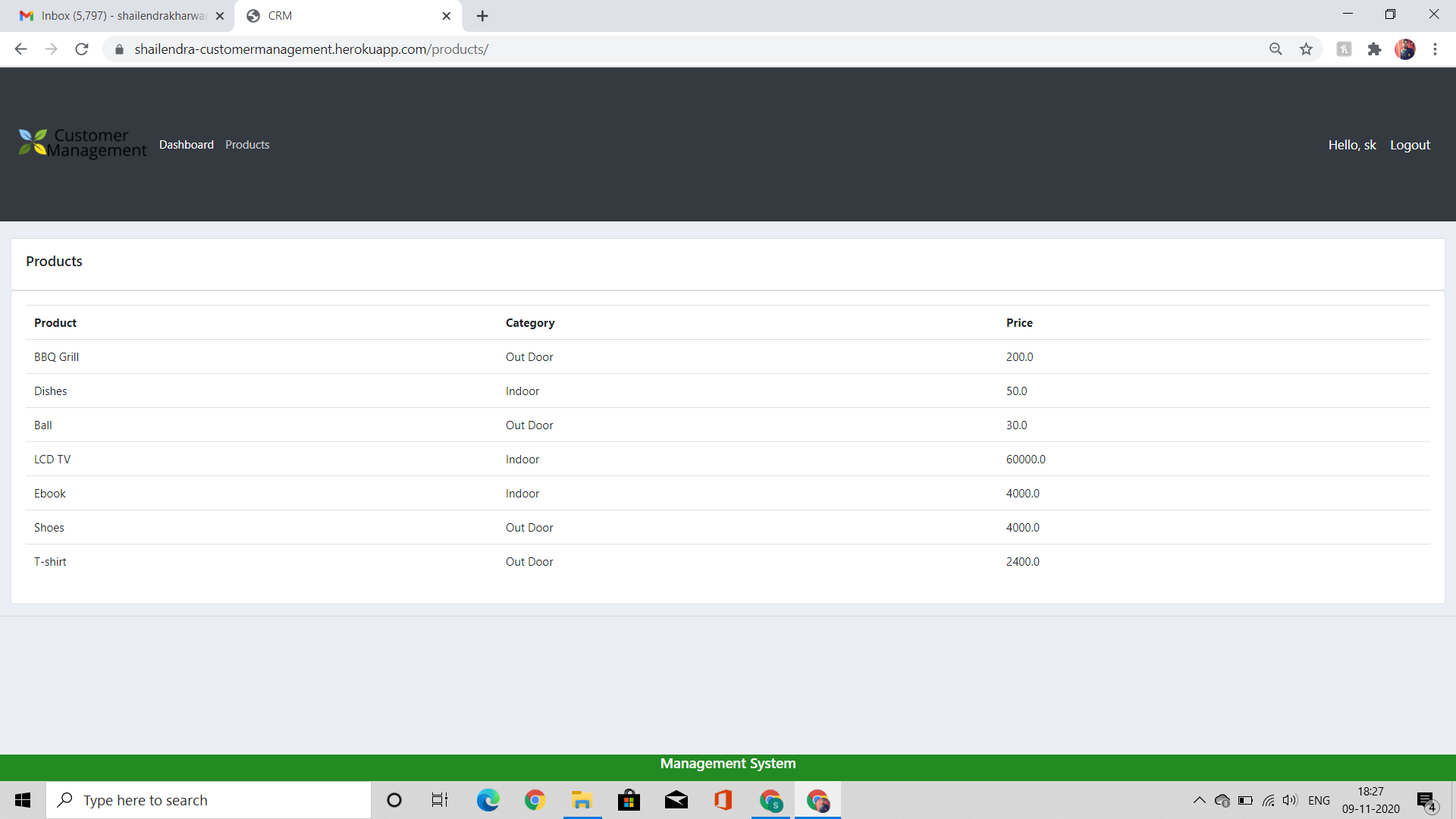The width and height of the screenshot is (1456, 819).
Task: Expand hidden icons in the system tray
Action: coord(1200,800)
